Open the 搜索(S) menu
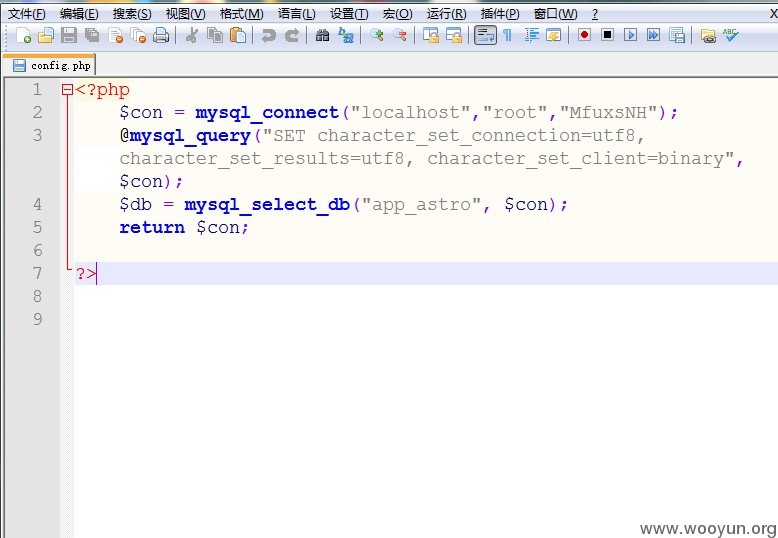The height and width of the screenshot is (538, 778). tap(132, 14)
